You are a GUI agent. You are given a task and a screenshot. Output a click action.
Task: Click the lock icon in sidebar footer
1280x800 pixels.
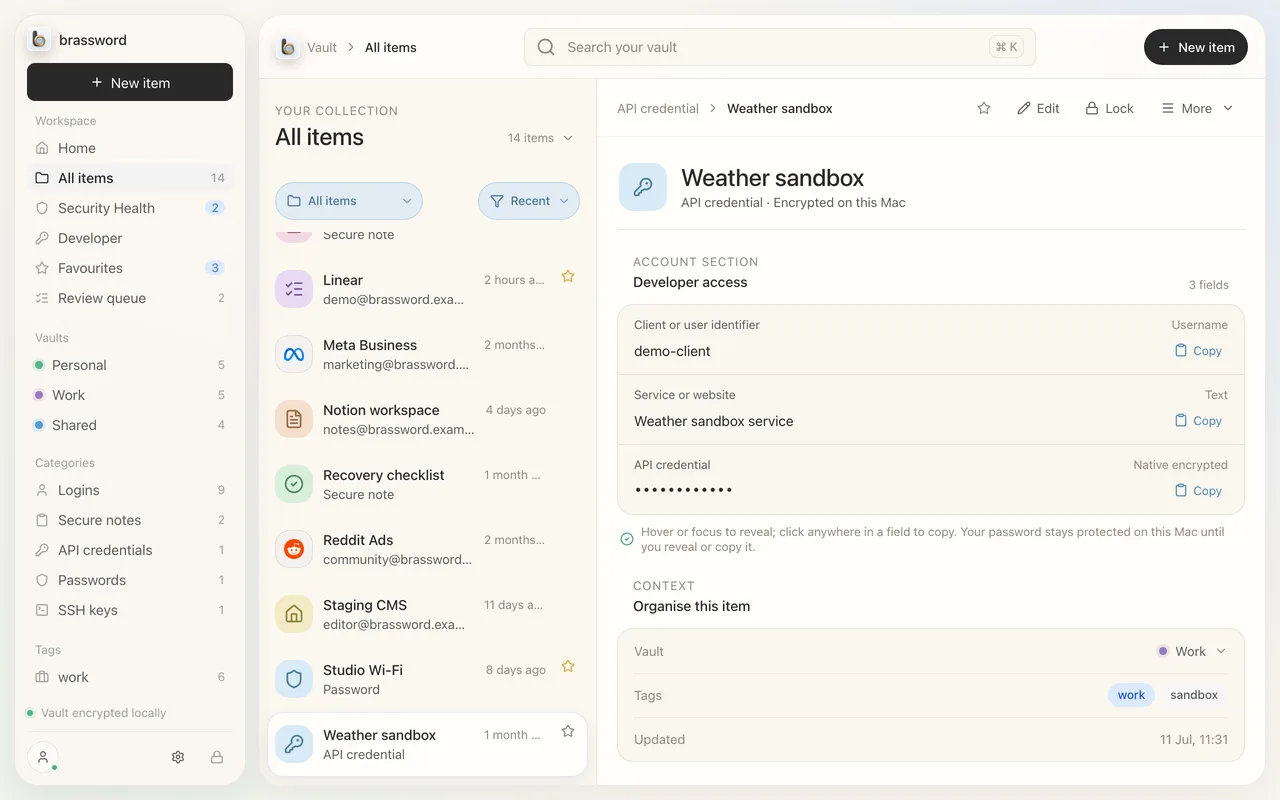click(217, 757)
